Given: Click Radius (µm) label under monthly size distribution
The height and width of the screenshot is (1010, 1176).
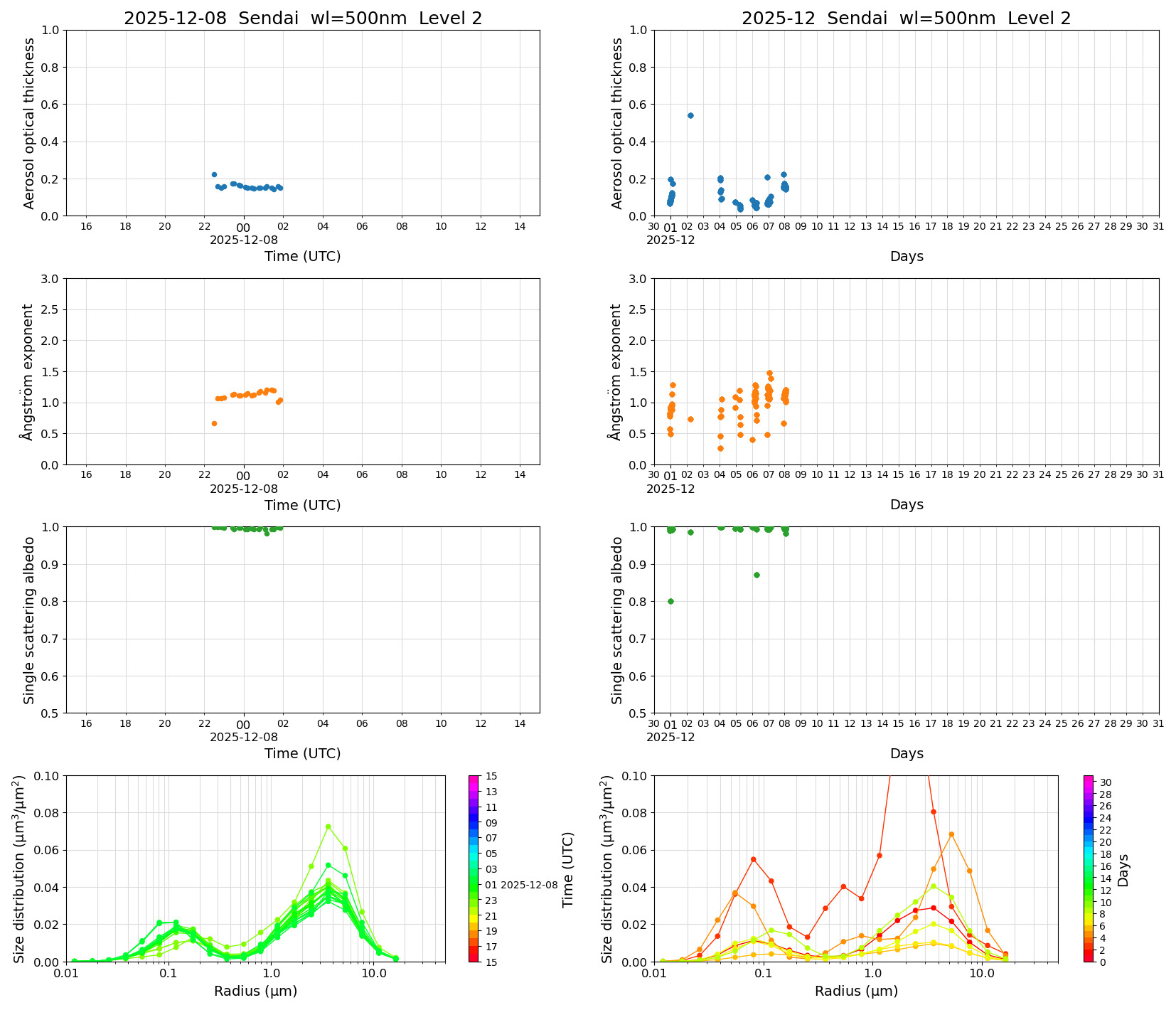Looking at the screenshot, I should [x=856, y=991].
